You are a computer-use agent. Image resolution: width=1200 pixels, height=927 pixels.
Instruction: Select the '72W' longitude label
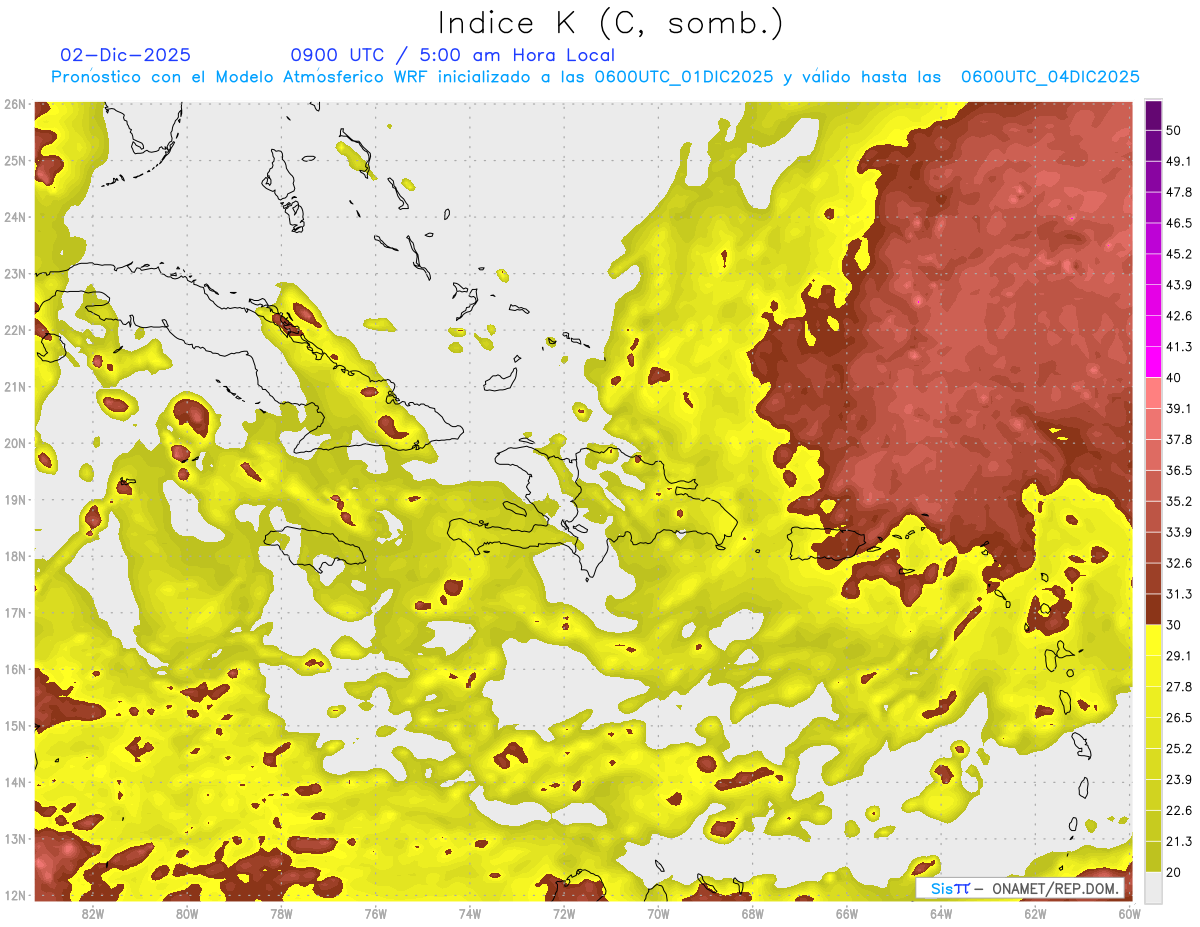click(564, 914)
